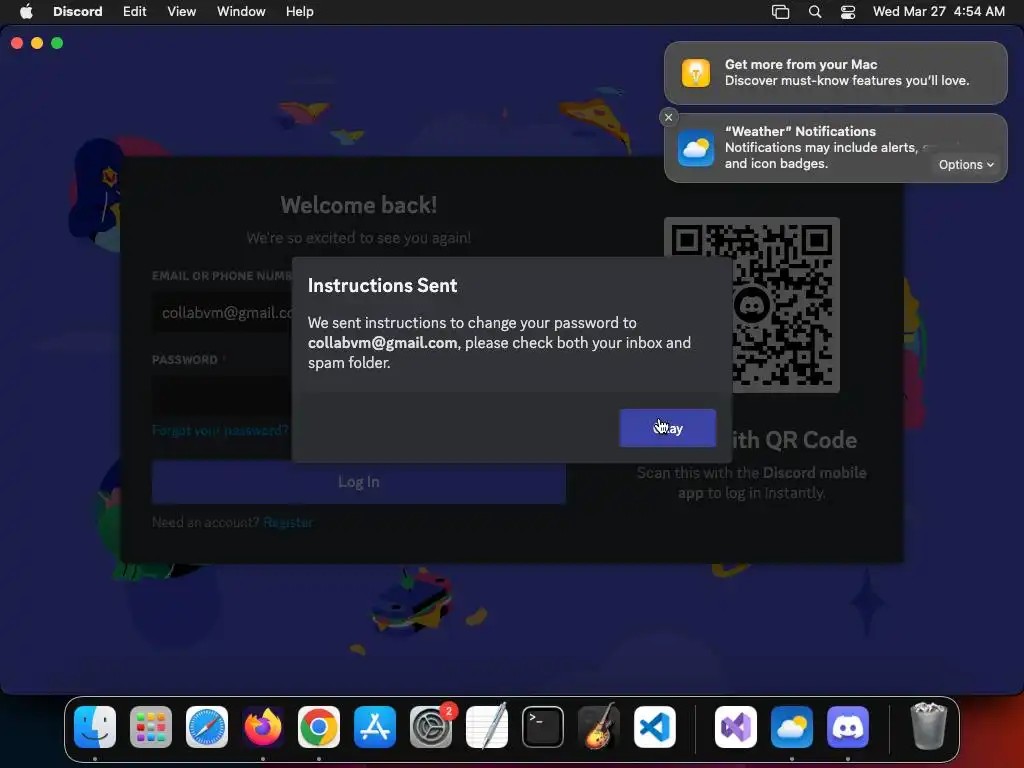
Task: Click Forgot your password link
Action: pos(220,430)
